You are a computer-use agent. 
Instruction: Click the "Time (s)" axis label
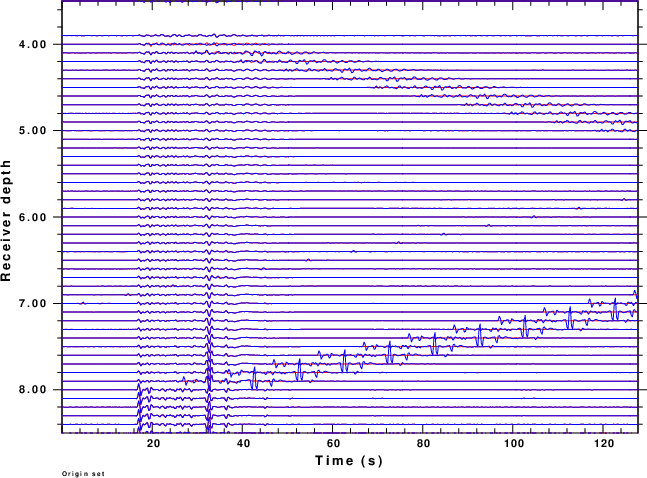pos(349,461)
